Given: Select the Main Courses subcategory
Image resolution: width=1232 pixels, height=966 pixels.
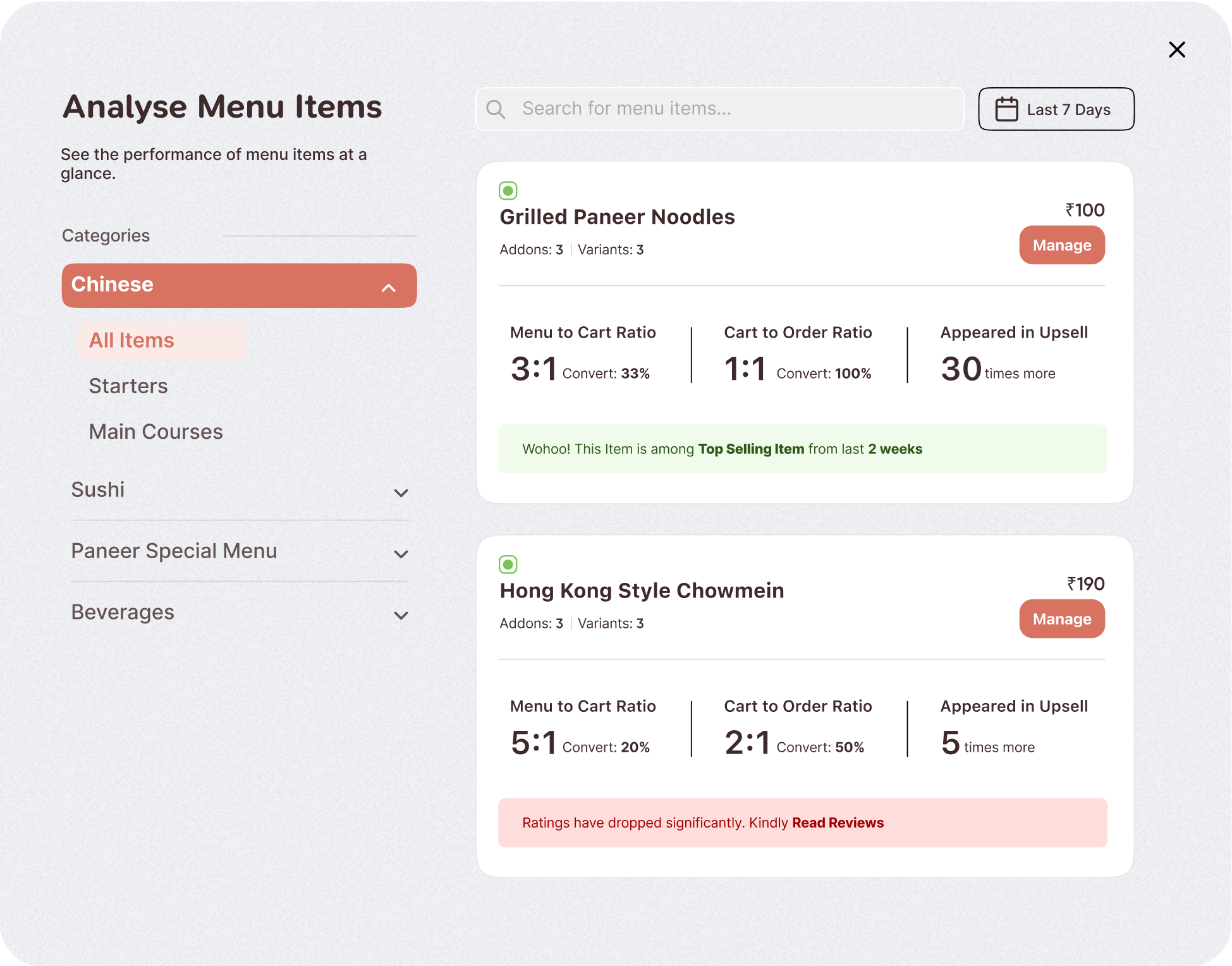Looking at the screenshot, I should click(156, 432).
